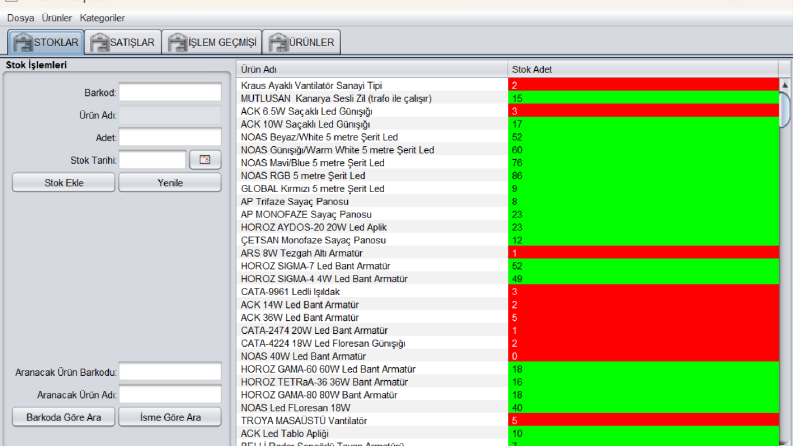This screenshot has width=793, height=446.
Task: Select row AP MONOFAZE Sayaç Panosu
Action: point(508,214)
